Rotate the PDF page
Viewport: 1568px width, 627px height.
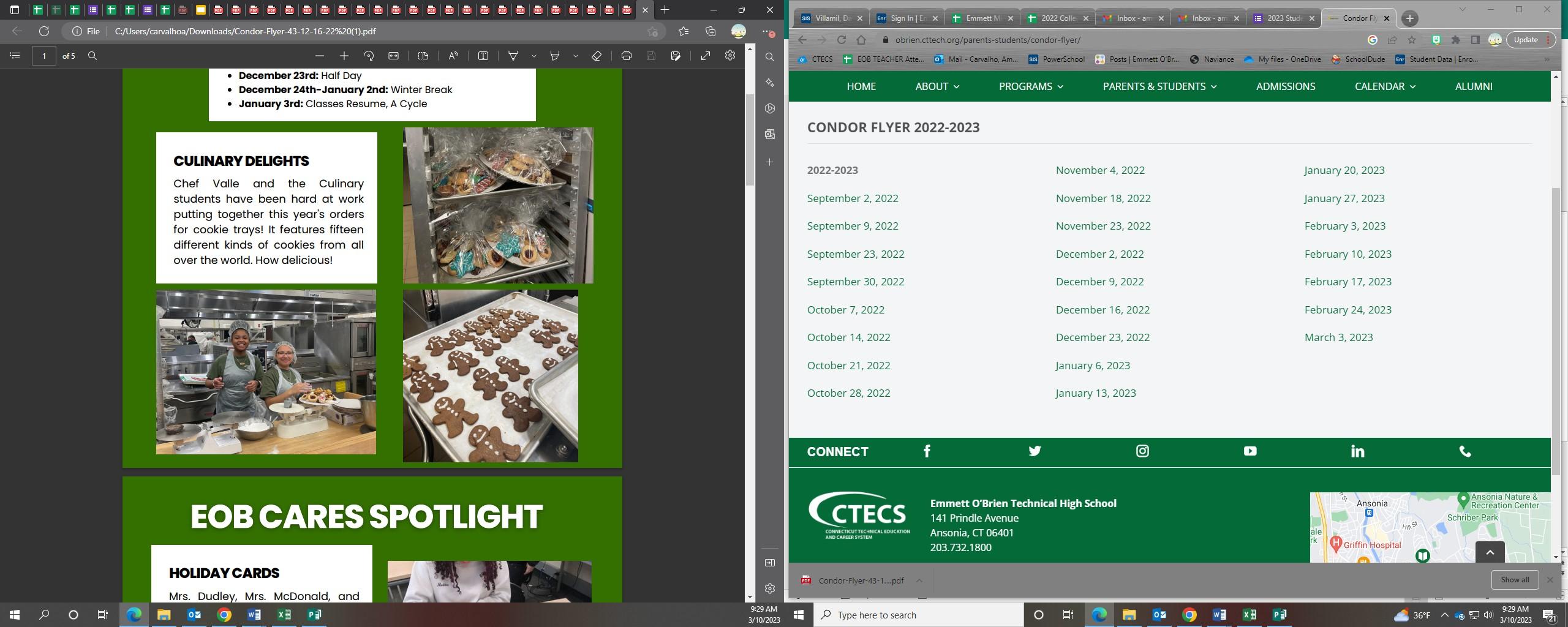click(369, 56)
